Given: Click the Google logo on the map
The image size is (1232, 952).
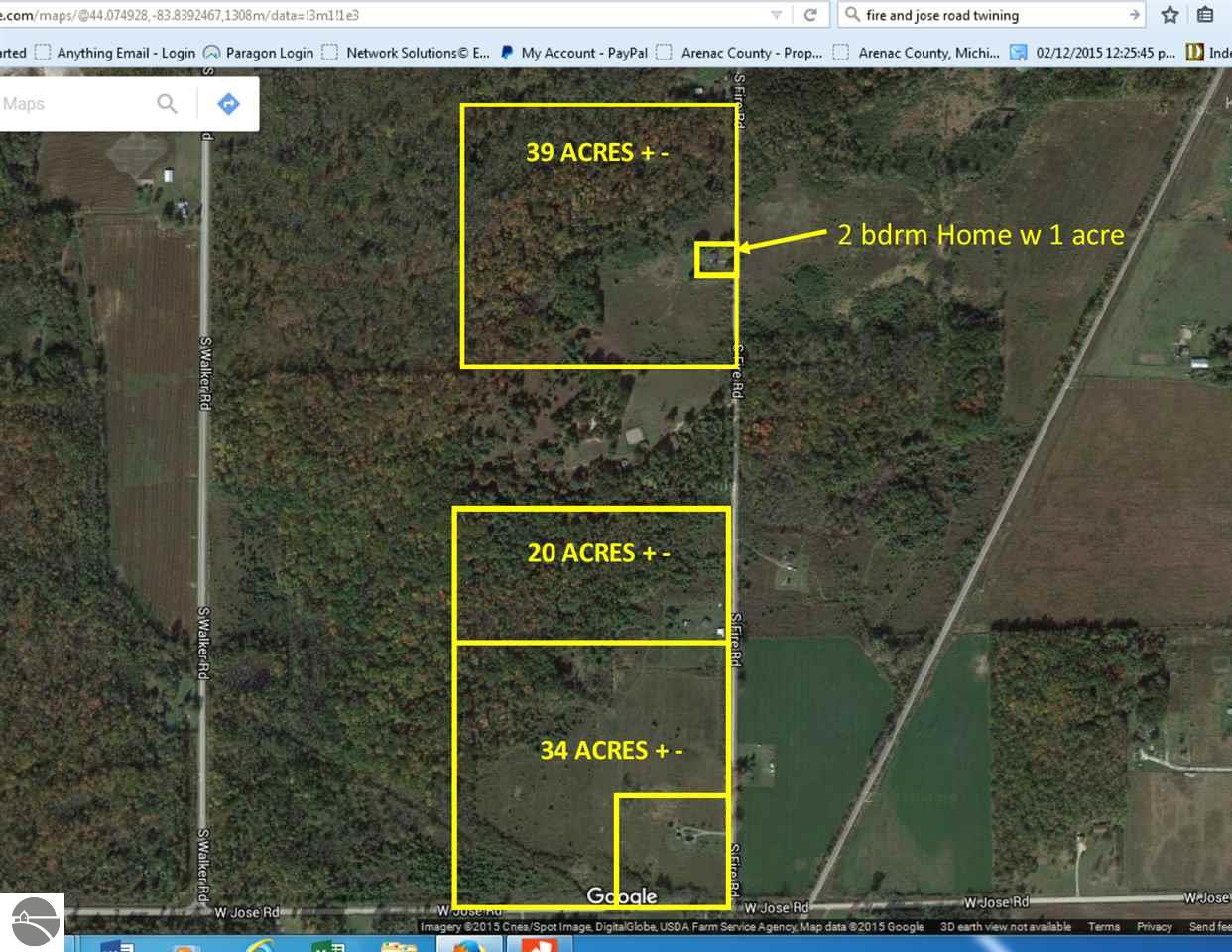Looking at the screenshot, I should pos(622,896).
